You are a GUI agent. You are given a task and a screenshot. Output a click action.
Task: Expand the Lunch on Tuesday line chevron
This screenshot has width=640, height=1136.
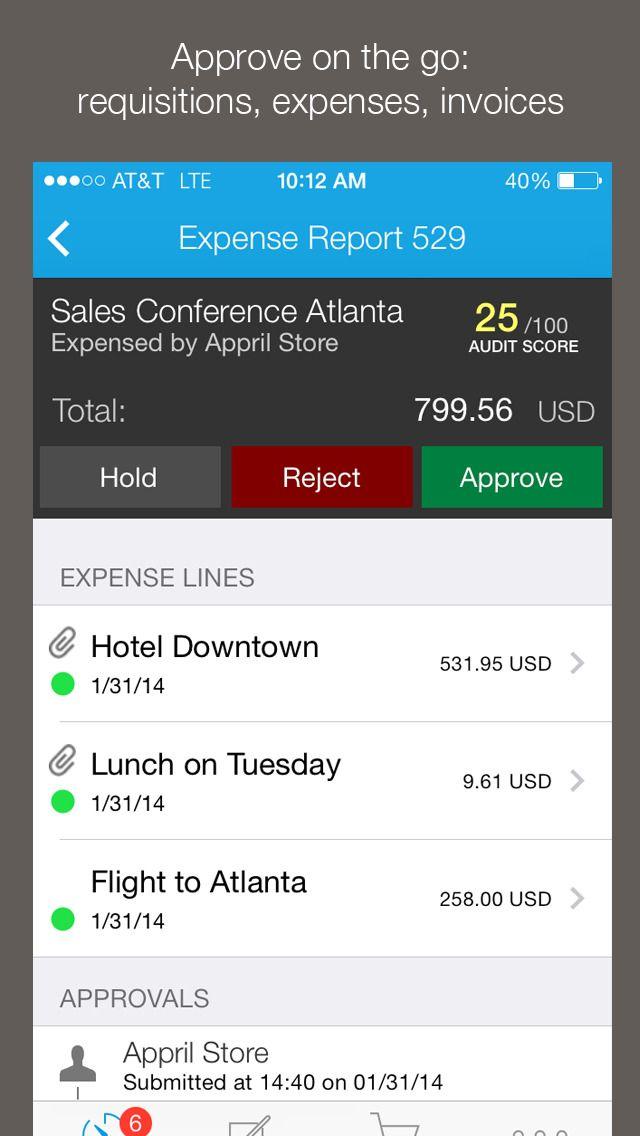tap(577, 781)
